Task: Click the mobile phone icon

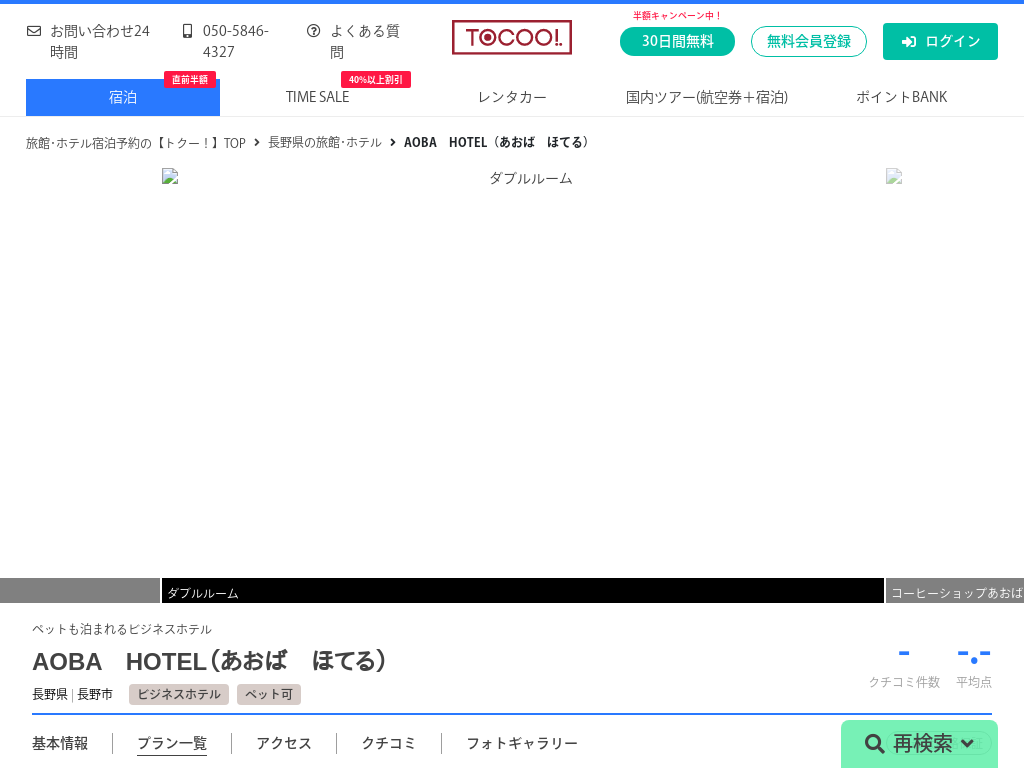Action: [x=187, y=31]
